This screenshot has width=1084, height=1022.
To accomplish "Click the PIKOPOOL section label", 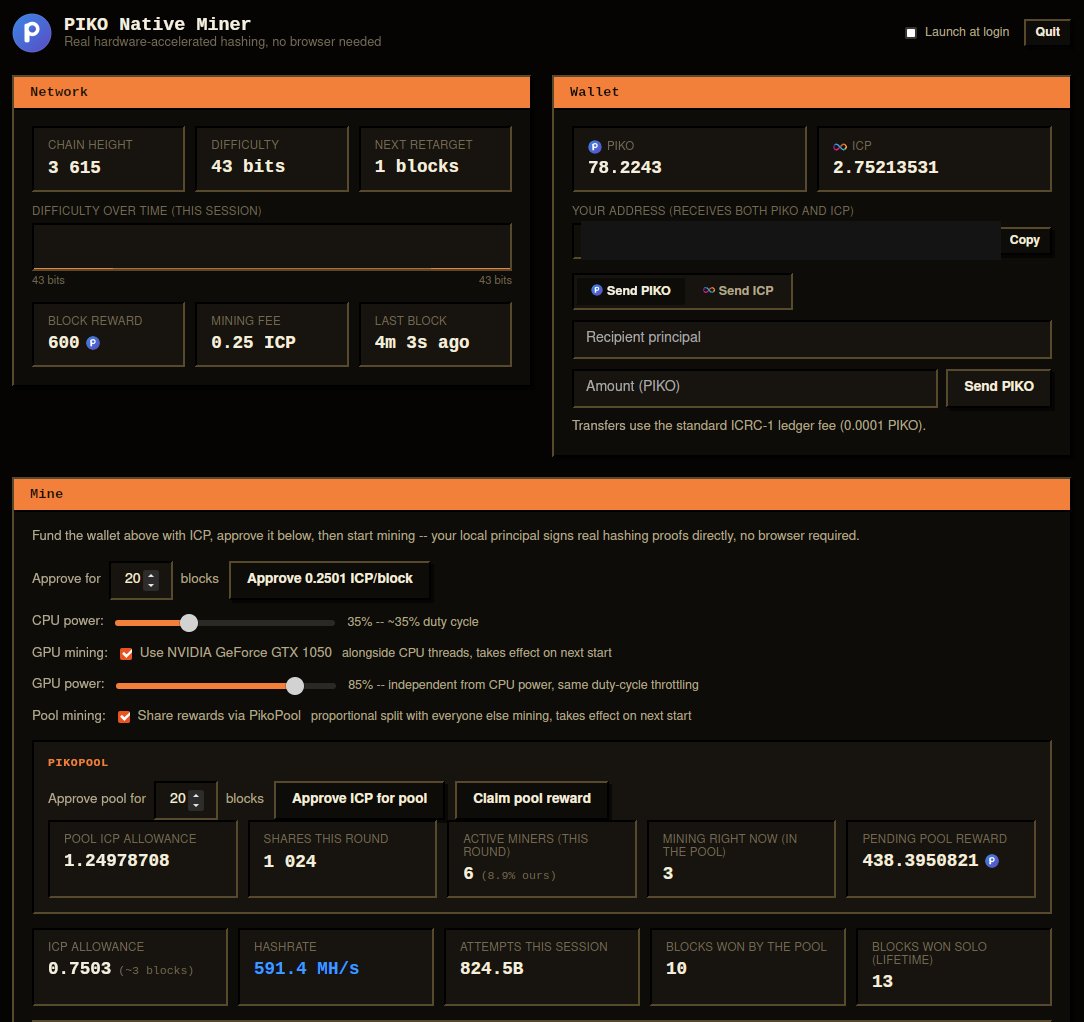I will point(77,763).
